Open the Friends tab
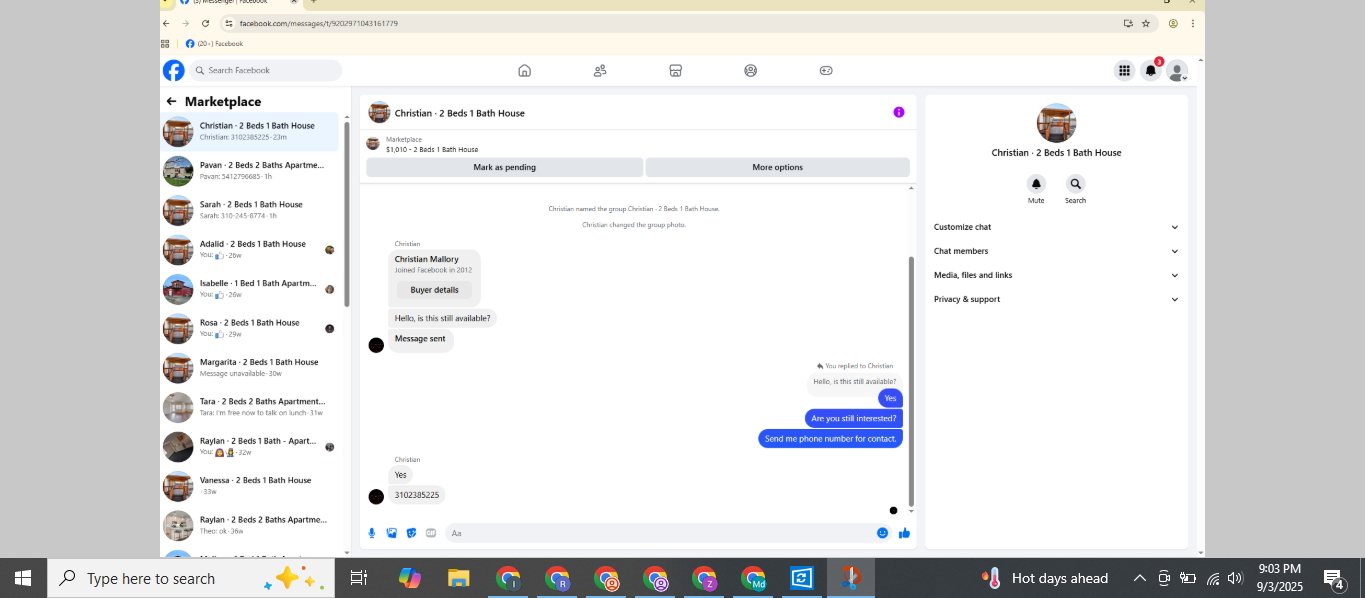Image resolution: width=1365 pixels, height=598 pixels. tap(600, 70)
